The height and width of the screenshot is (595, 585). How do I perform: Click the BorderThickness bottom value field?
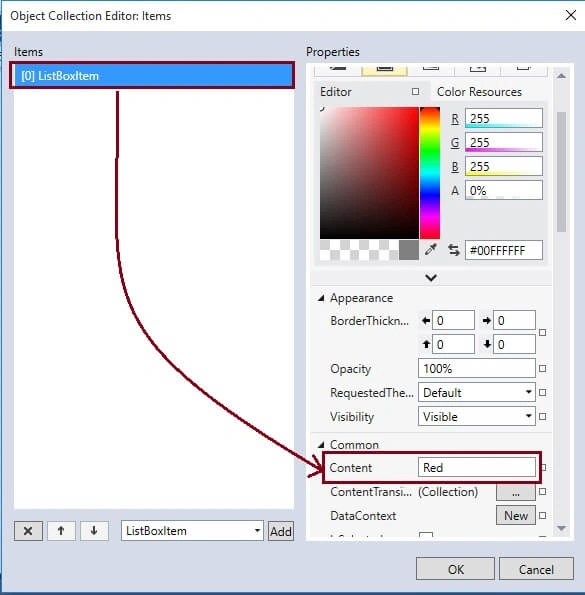[x=514, y=344]
